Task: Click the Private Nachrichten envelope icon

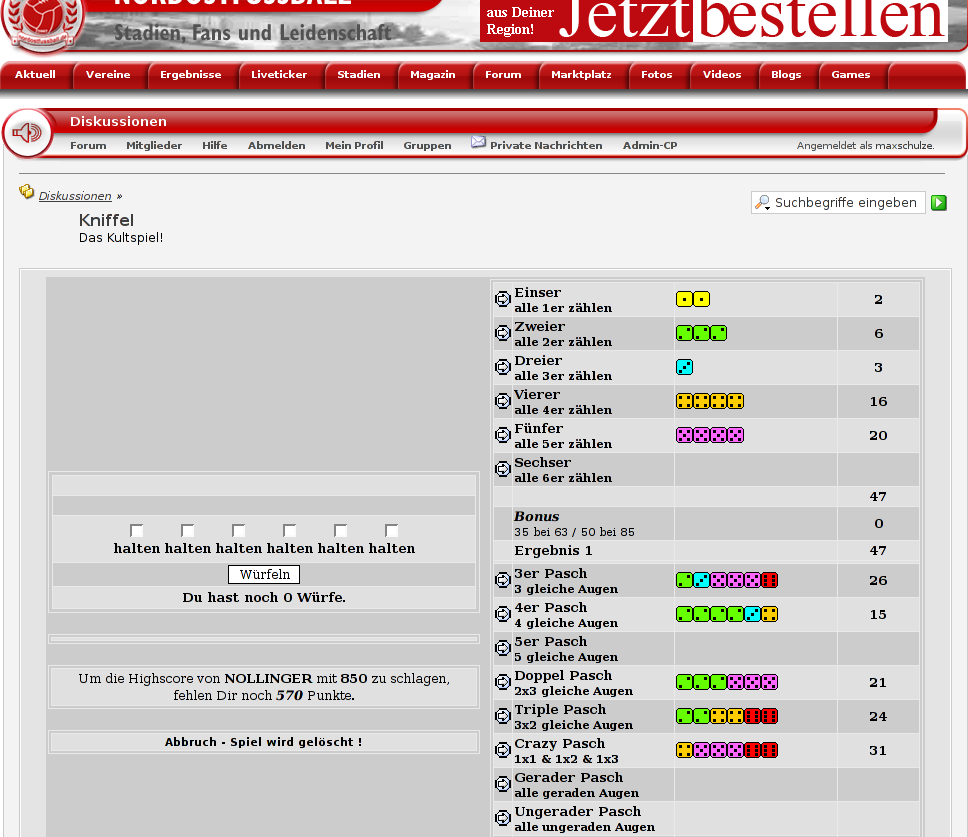Action: coord(479,143)
